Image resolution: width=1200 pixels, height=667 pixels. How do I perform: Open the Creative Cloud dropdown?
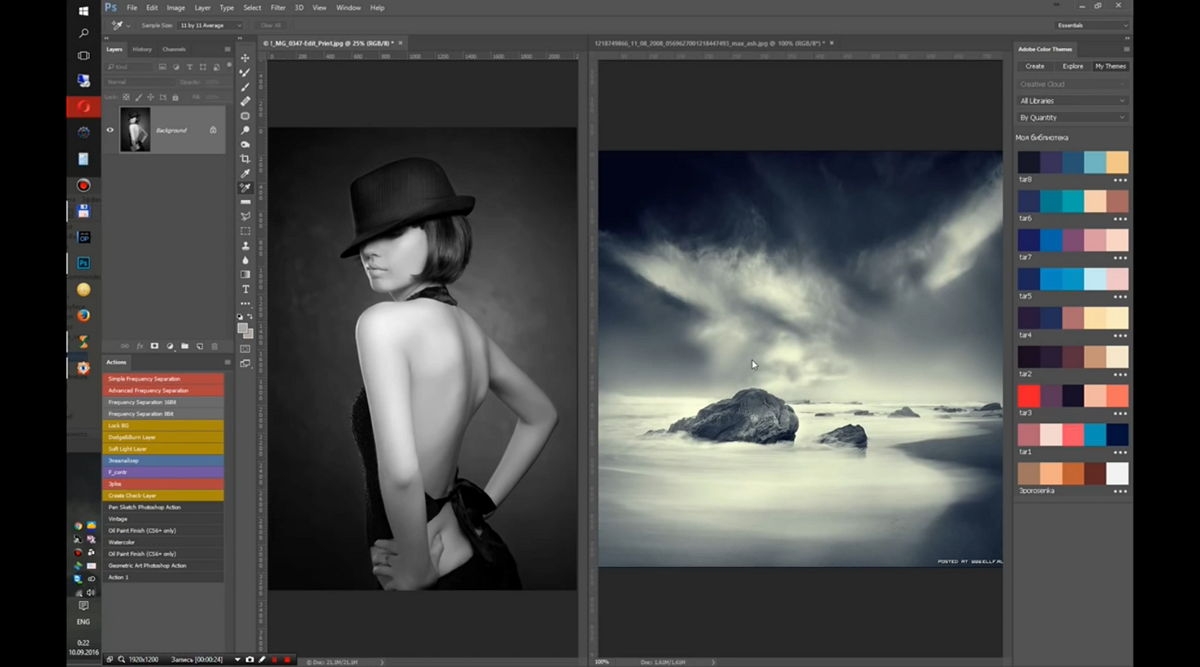[x=1072, y=84]
